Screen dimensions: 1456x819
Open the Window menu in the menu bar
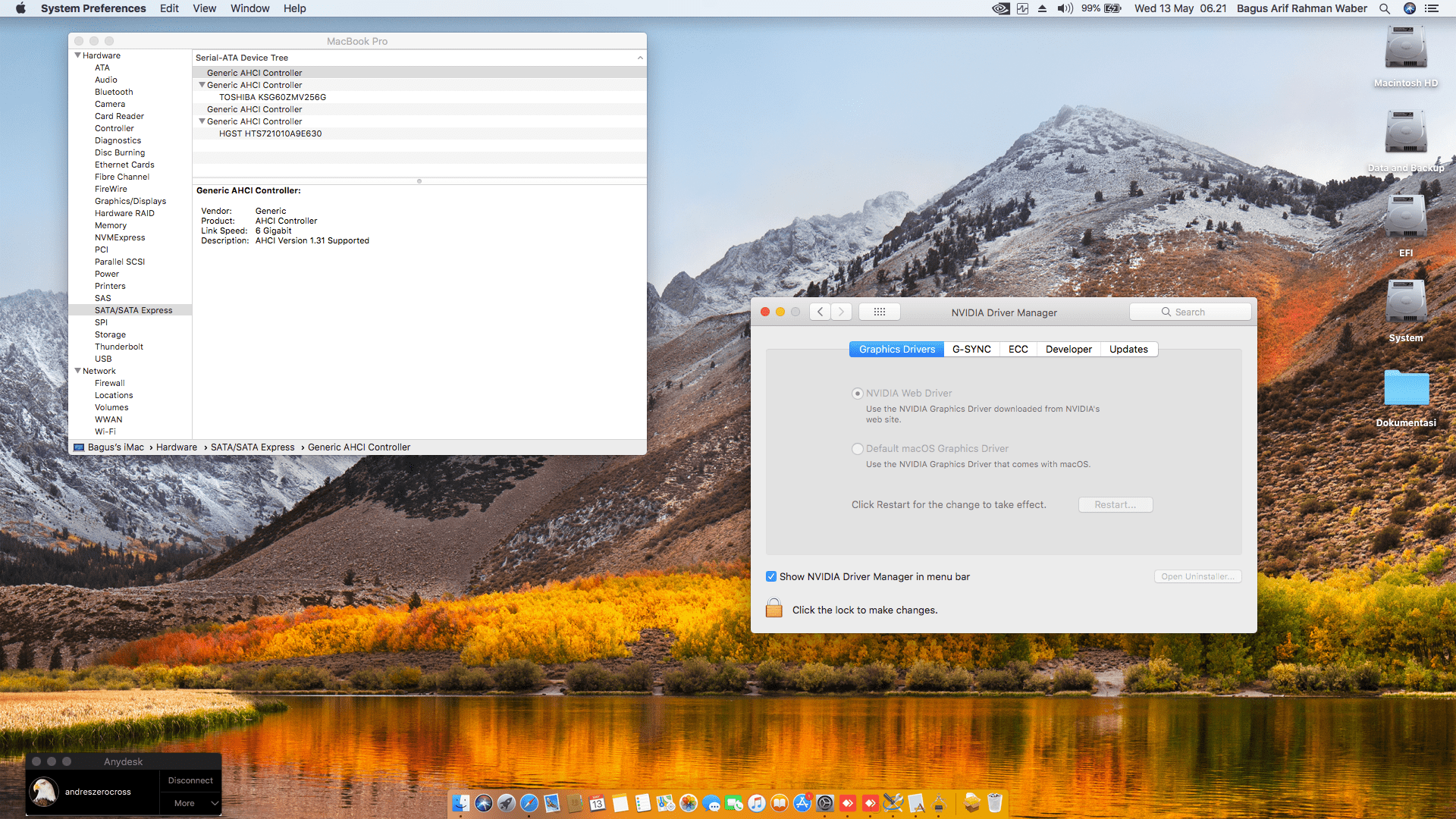(249, 8)
